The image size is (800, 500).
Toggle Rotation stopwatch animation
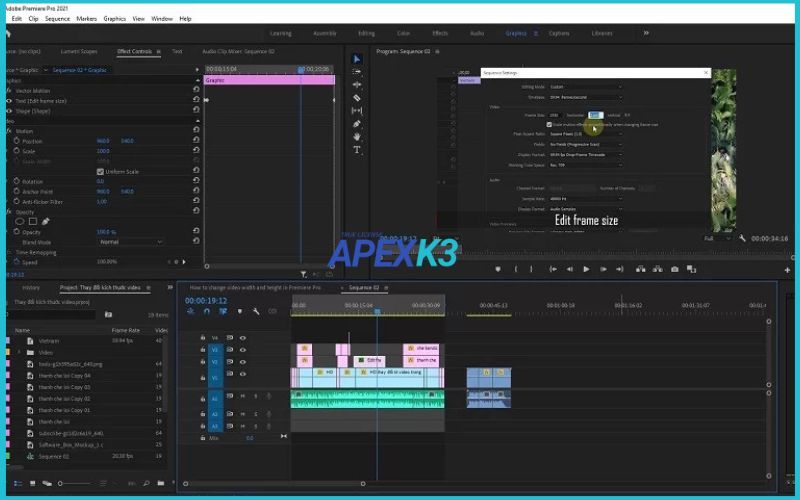click(17, 181)
